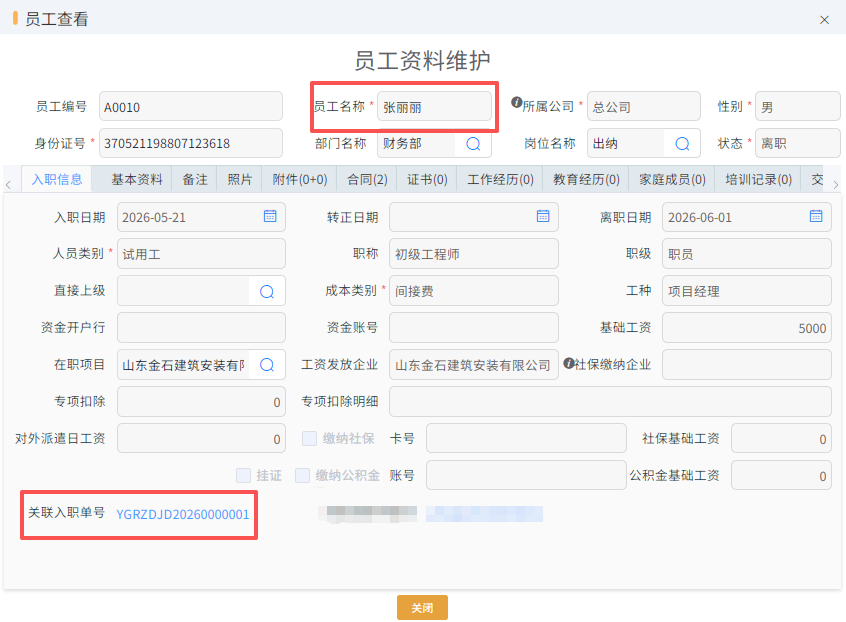Click the 性别 field showing 男
Viewport: 846px width, 622px height.
coord(797,106)
